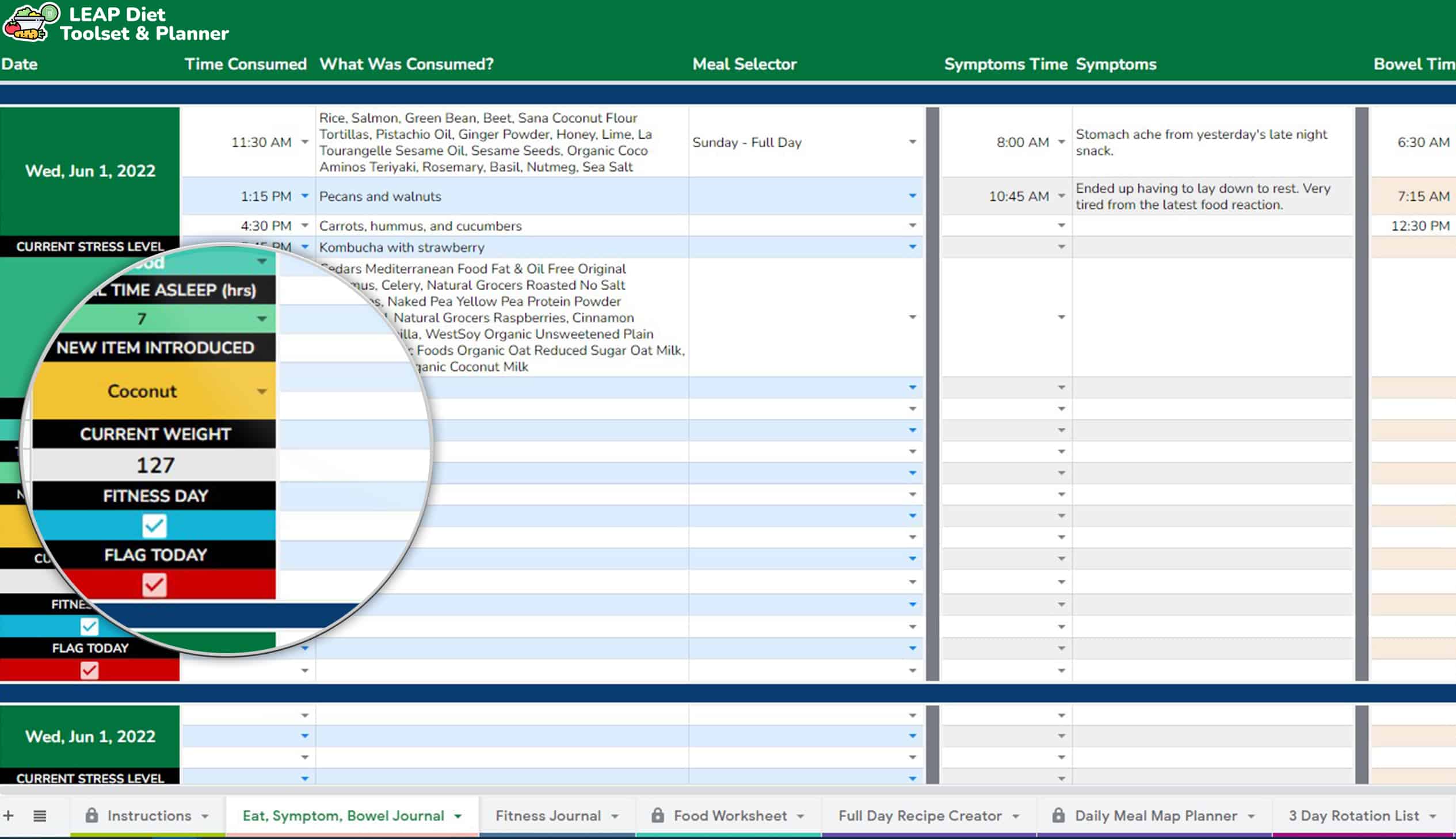Select the Eat, Symptom, Bowel Journal menu tab

click(344, 815)
